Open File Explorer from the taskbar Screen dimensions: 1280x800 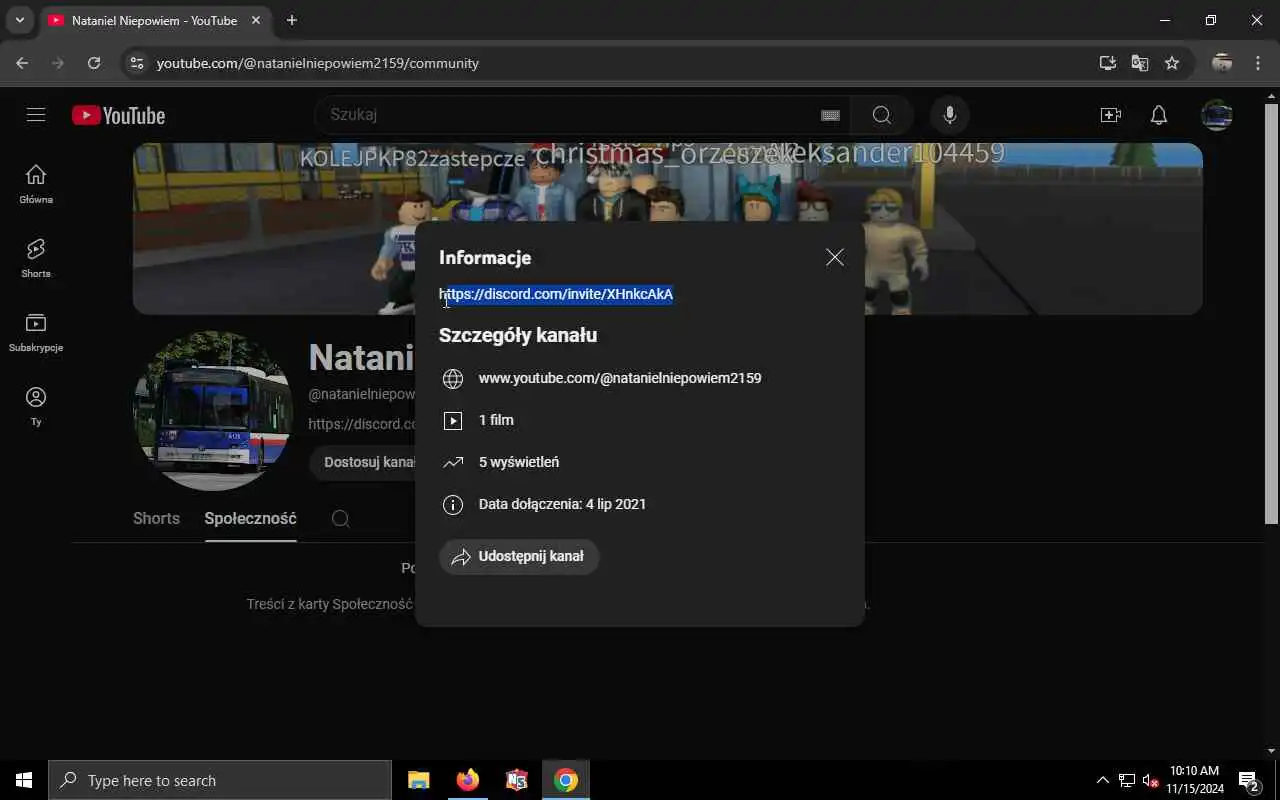418,780
